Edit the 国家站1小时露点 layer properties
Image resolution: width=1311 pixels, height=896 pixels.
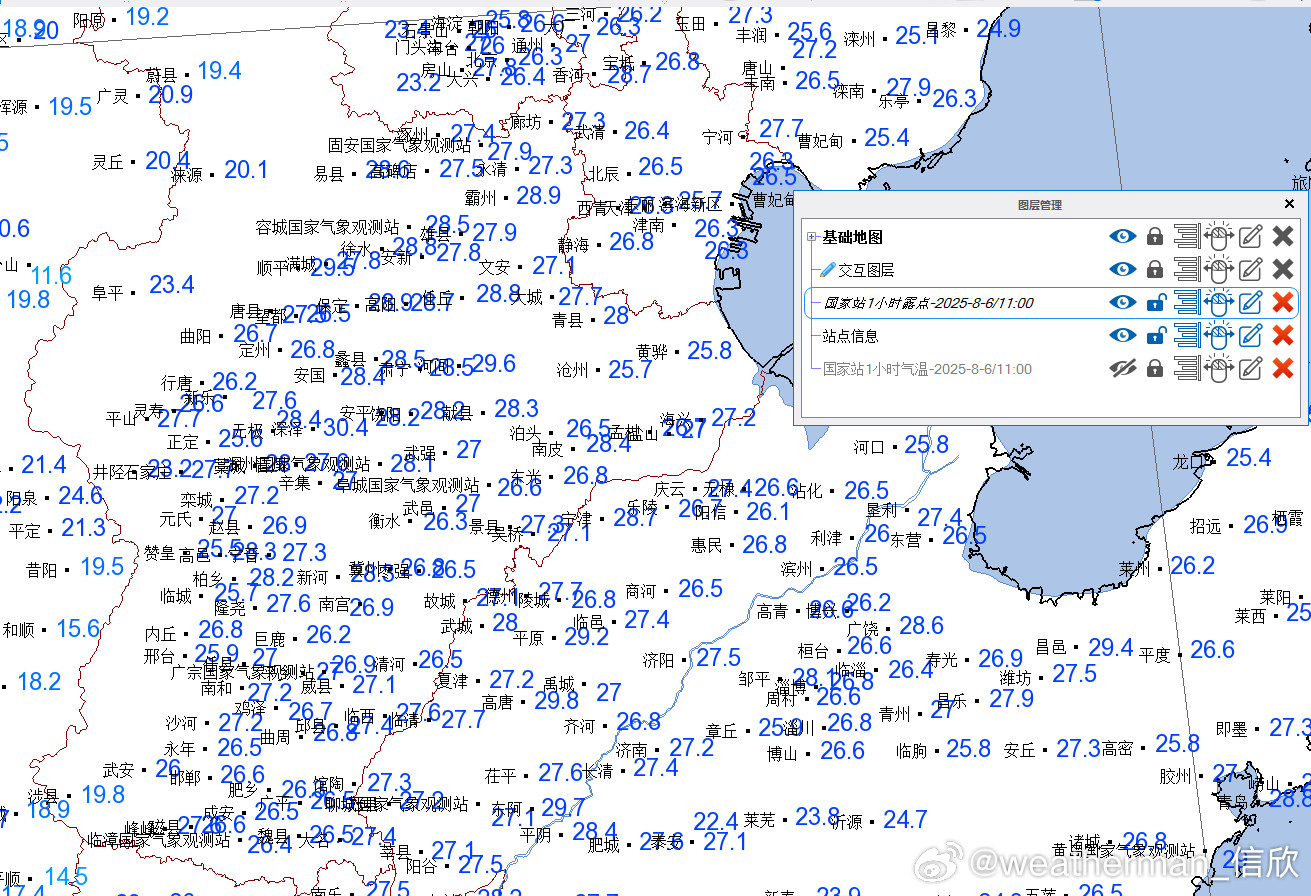pos(1250,303)
